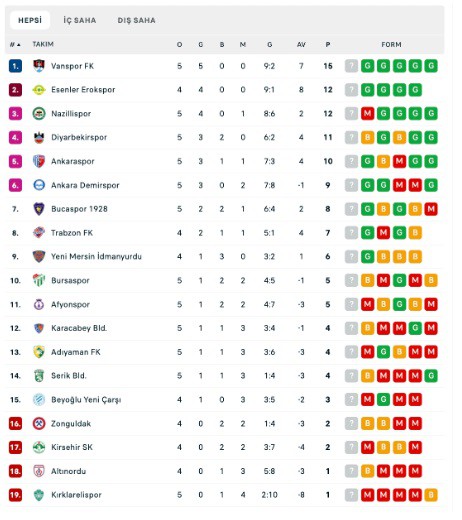Click Nazillispor's red M form badge

click(367, 113)
